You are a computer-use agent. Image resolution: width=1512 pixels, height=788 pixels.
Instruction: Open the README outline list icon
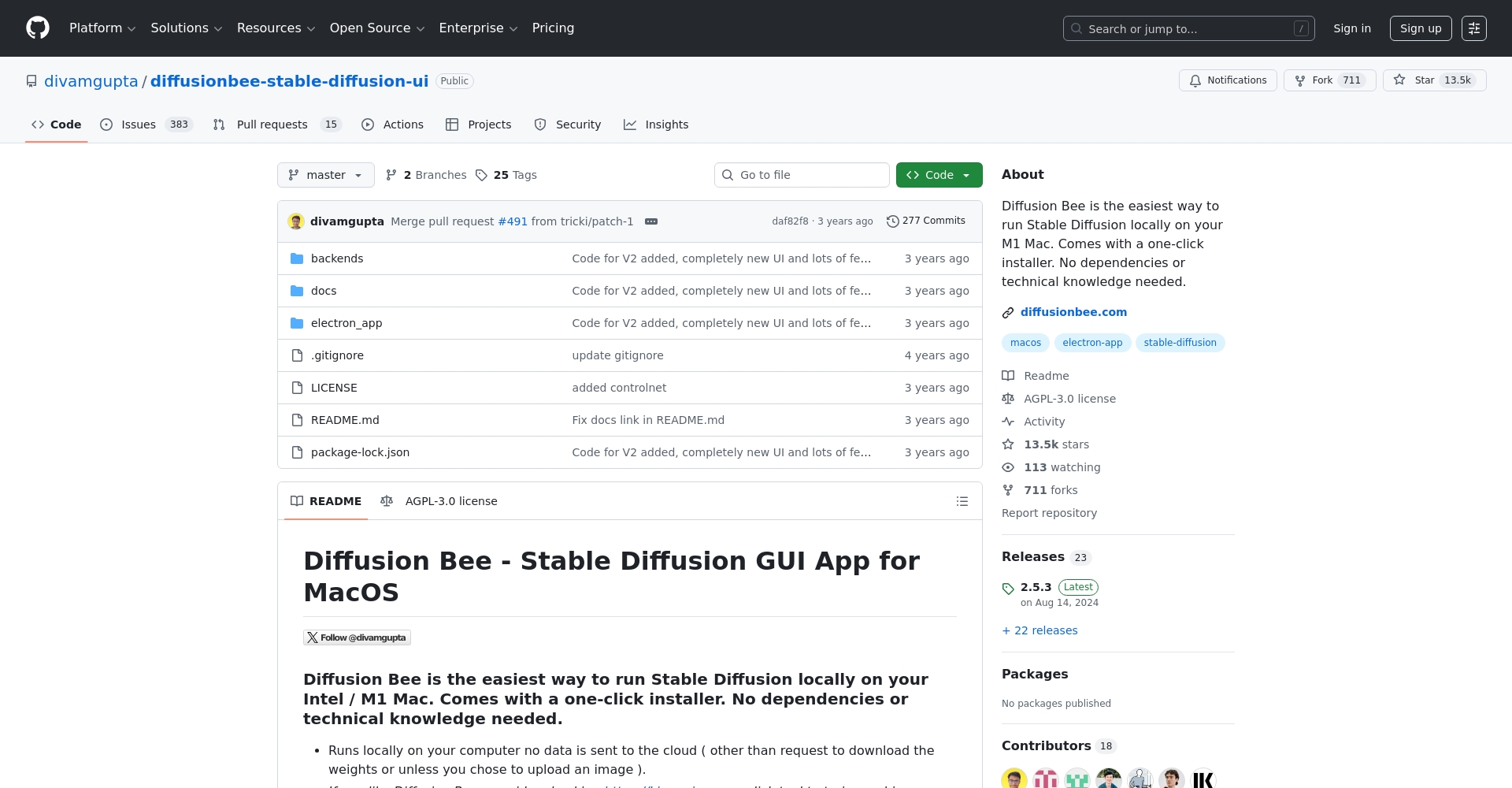[x=962, y=501]
